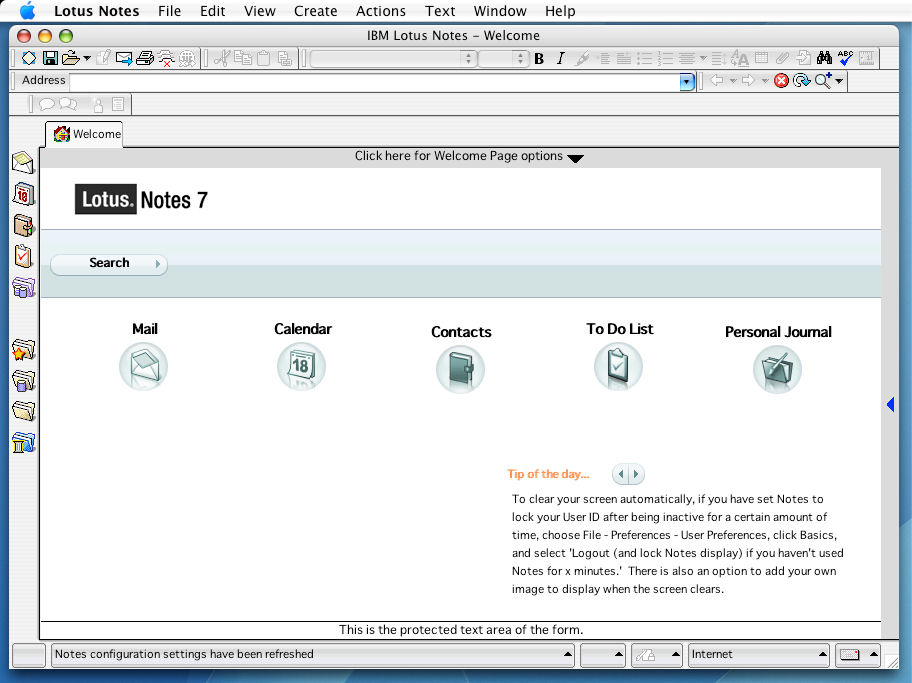Click the Bold formatting button
912x683 pixels.
(539, 59)
